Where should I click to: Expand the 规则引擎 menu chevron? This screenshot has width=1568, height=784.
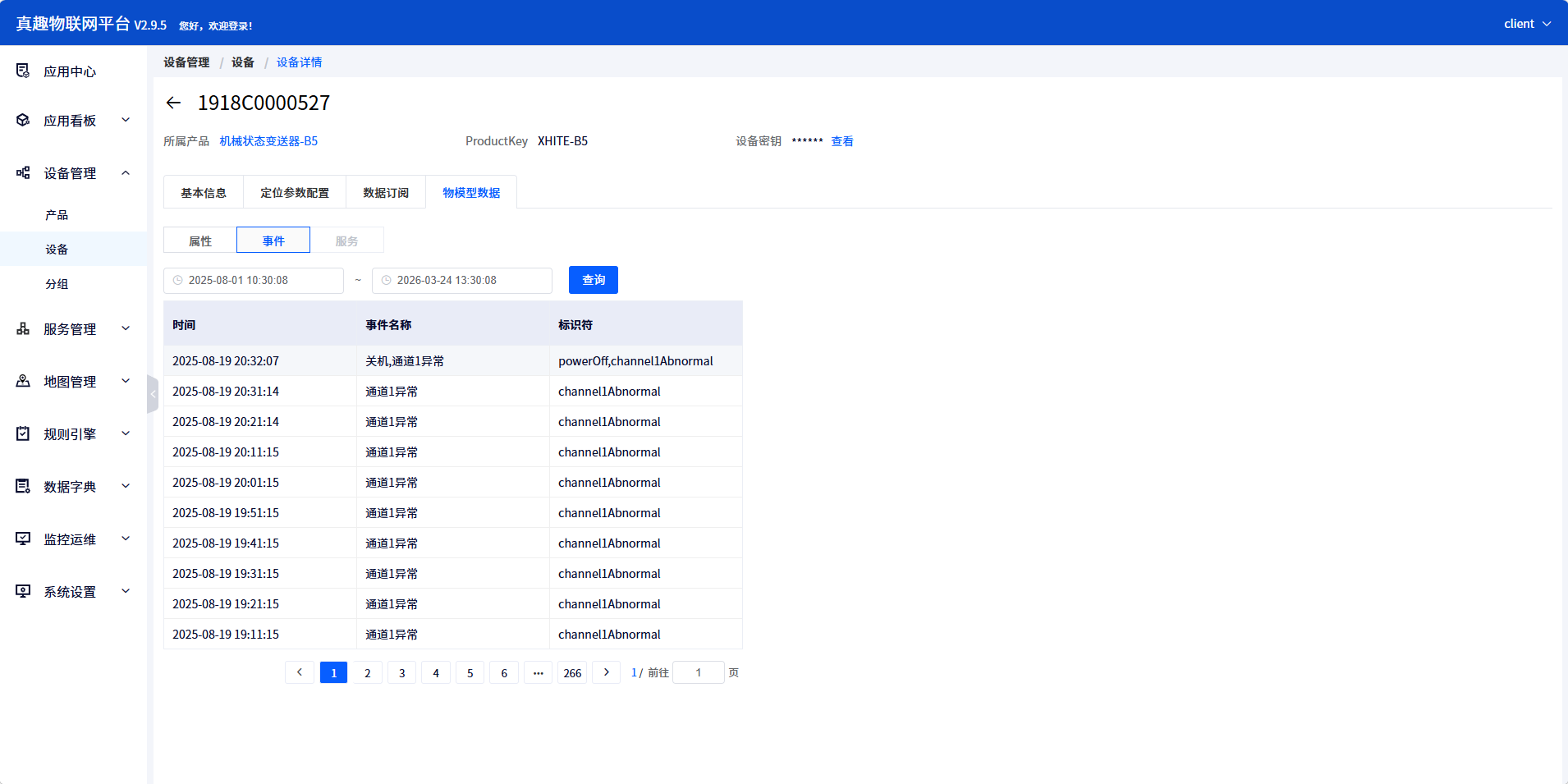click(x=126, y=433)
